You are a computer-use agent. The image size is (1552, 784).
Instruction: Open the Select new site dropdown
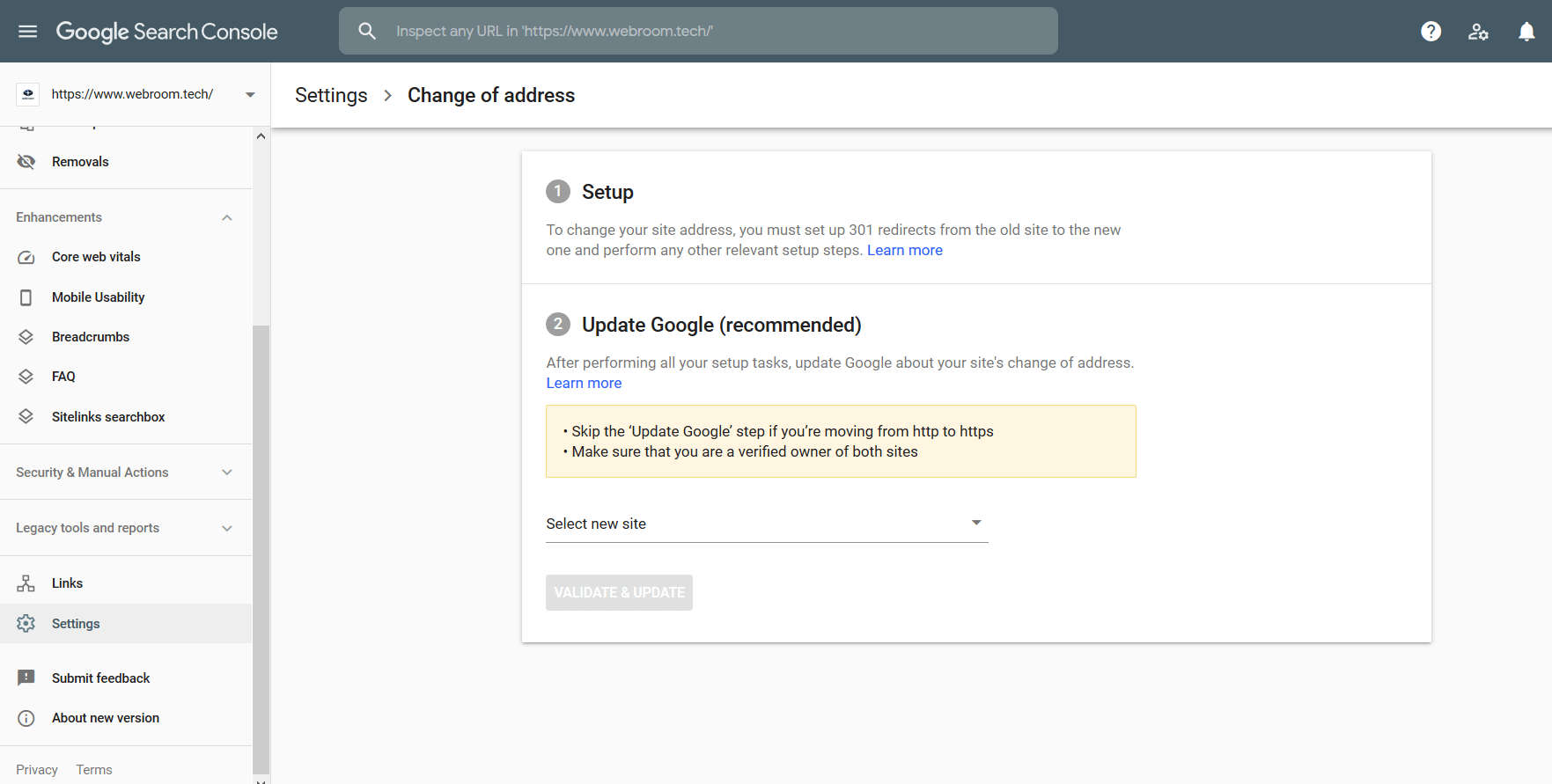point(767,524)
